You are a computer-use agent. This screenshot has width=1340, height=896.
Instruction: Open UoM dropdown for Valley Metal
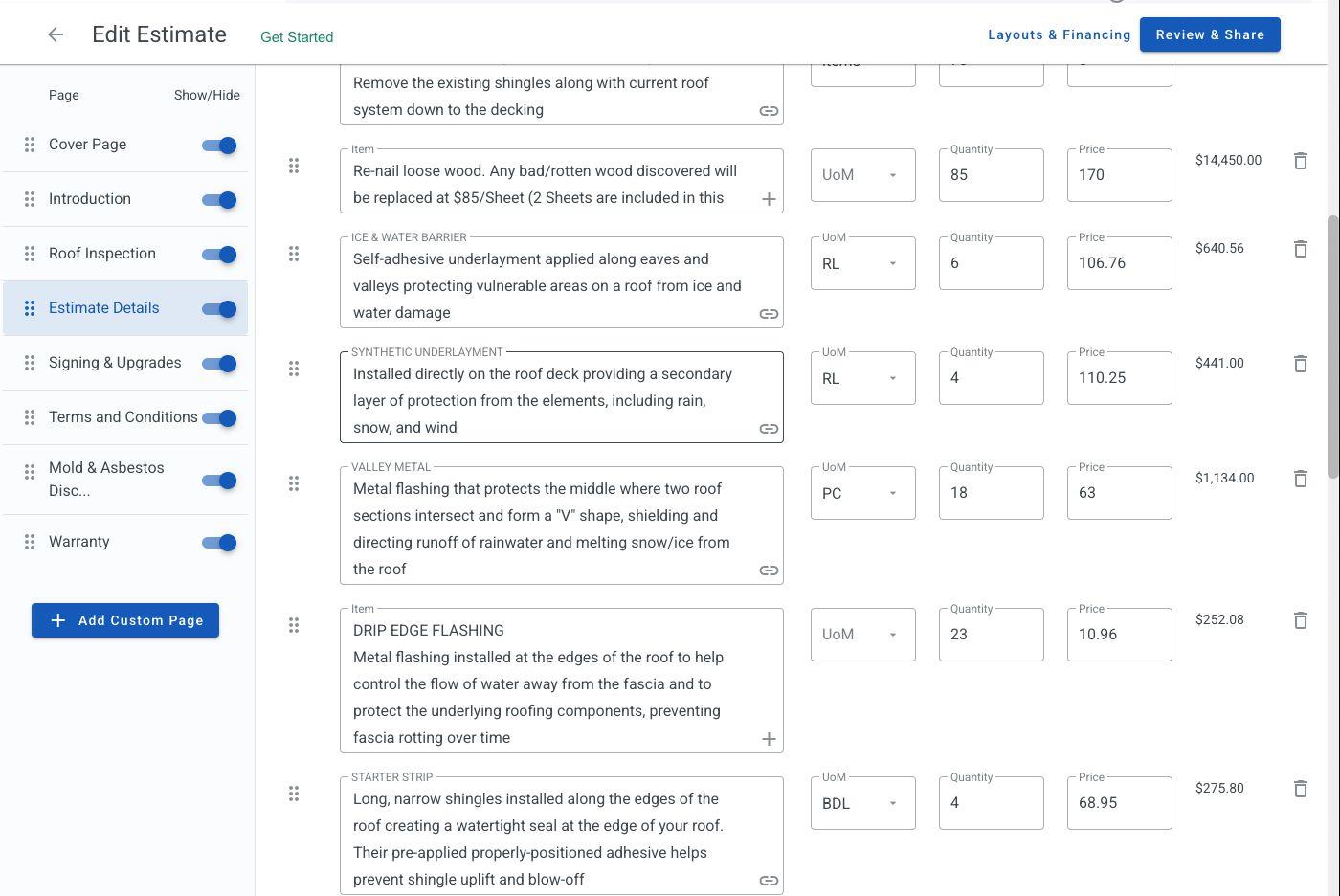pyautogui.click(x=862, y=493)
